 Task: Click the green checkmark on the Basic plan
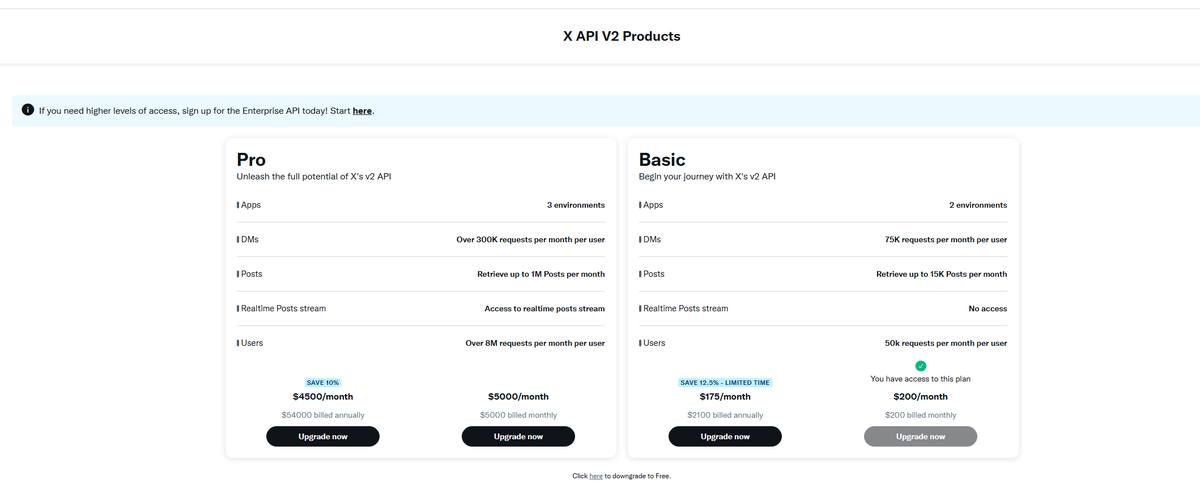921,366
